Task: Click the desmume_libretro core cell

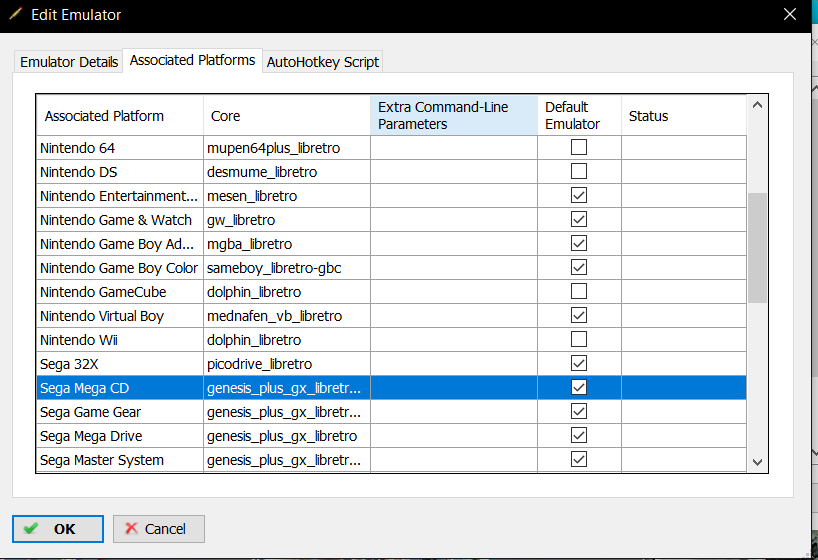Action: pos(286,172)
